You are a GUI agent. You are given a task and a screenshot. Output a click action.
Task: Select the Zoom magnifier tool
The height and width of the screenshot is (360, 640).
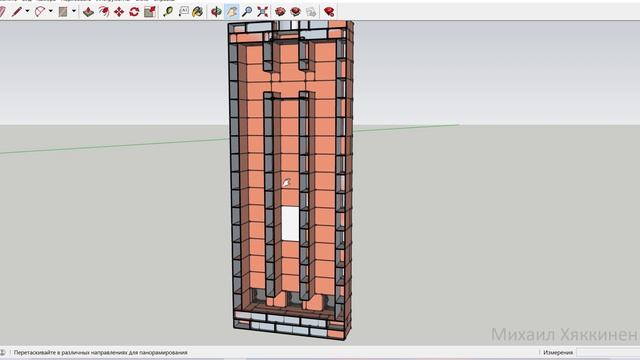[x=247, y=11]
